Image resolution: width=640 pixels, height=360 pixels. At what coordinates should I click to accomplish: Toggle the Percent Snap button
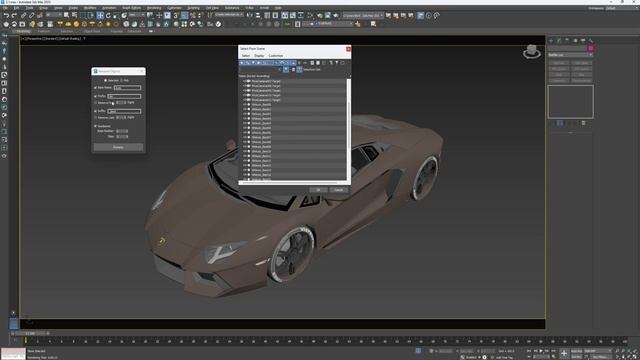pos(193,16)
